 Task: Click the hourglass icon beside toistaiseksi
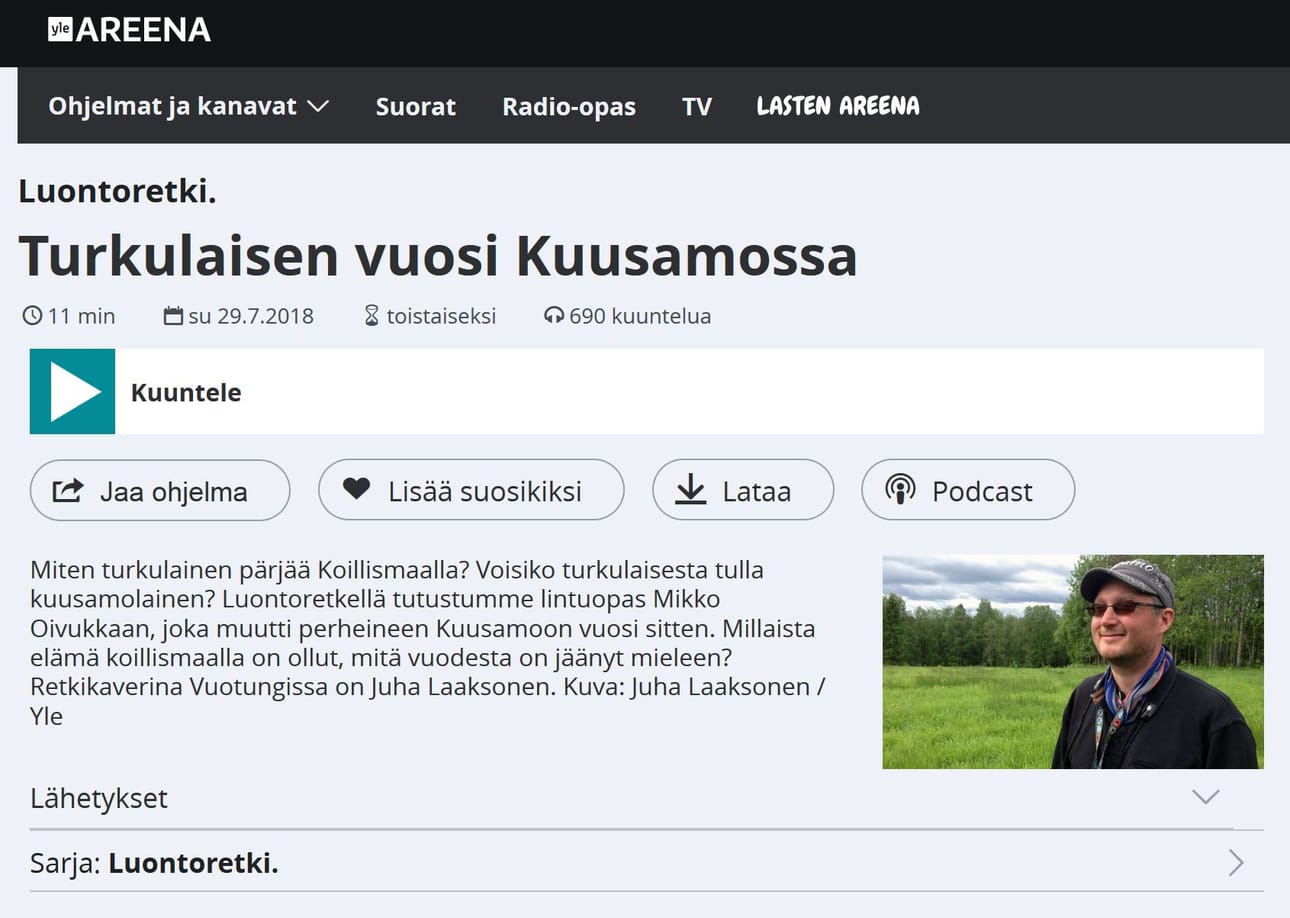(x=372, y=316)
